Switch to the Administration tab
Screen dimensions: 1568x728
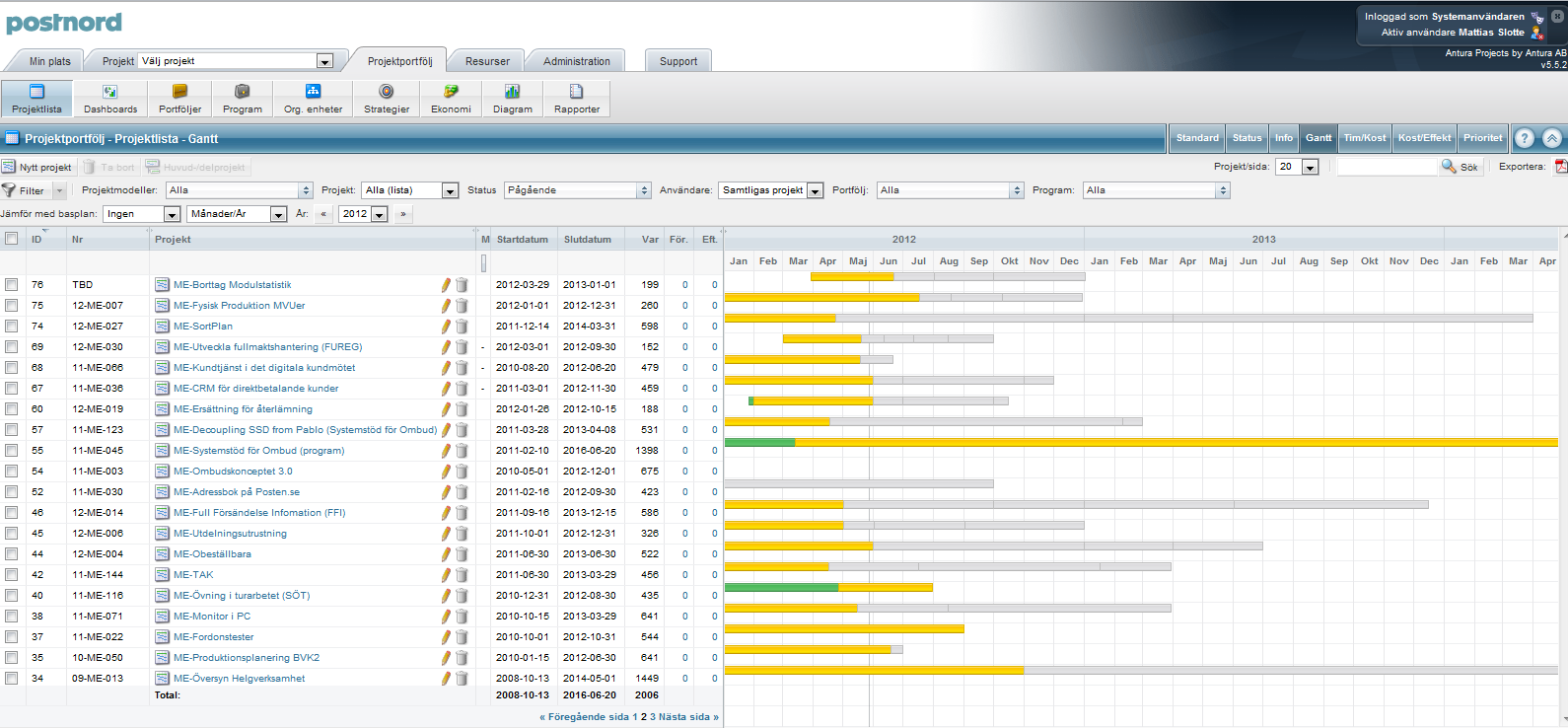click(576, 61)
